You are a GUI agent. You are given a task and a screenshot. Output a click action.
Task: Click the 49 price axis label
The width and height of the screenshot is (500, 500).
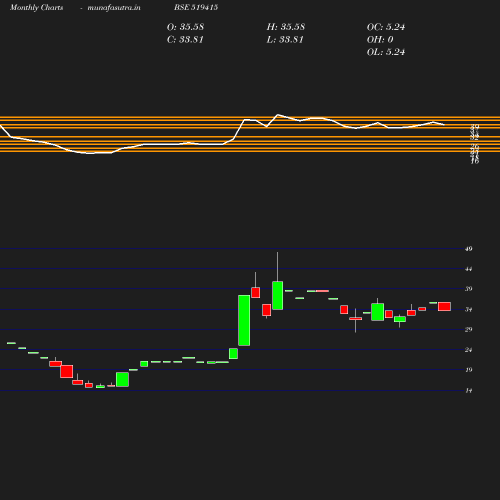pos(469,249)
